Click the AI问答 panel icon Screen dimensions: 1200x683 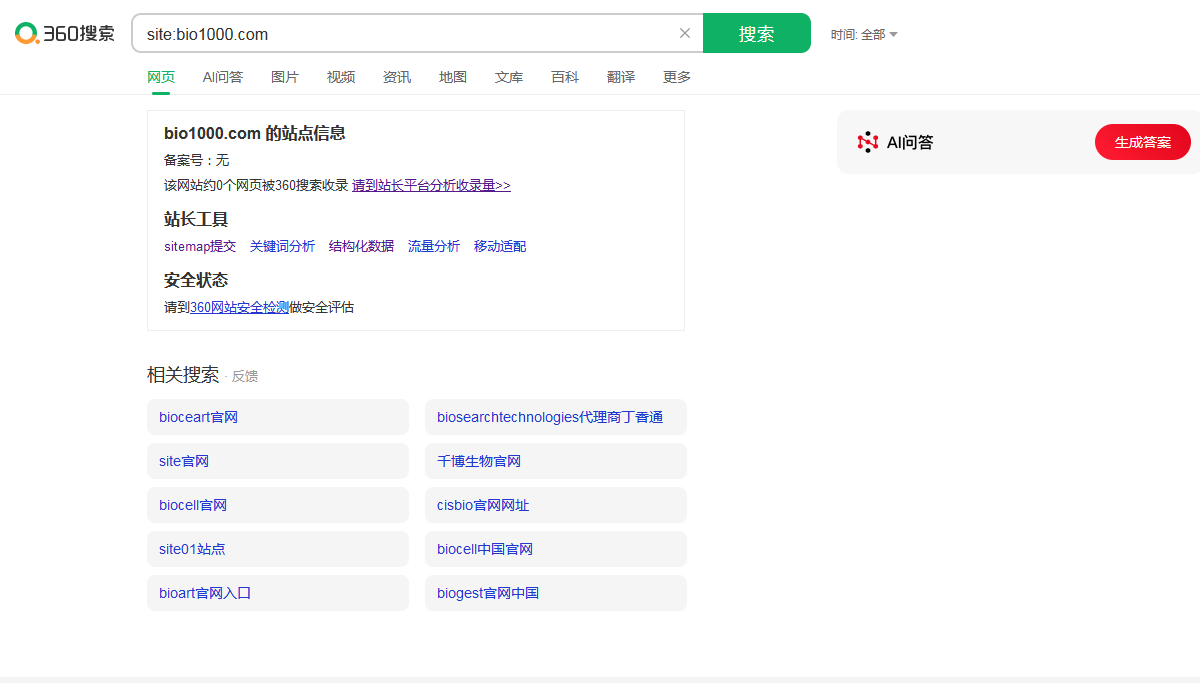tap(867, 142)
